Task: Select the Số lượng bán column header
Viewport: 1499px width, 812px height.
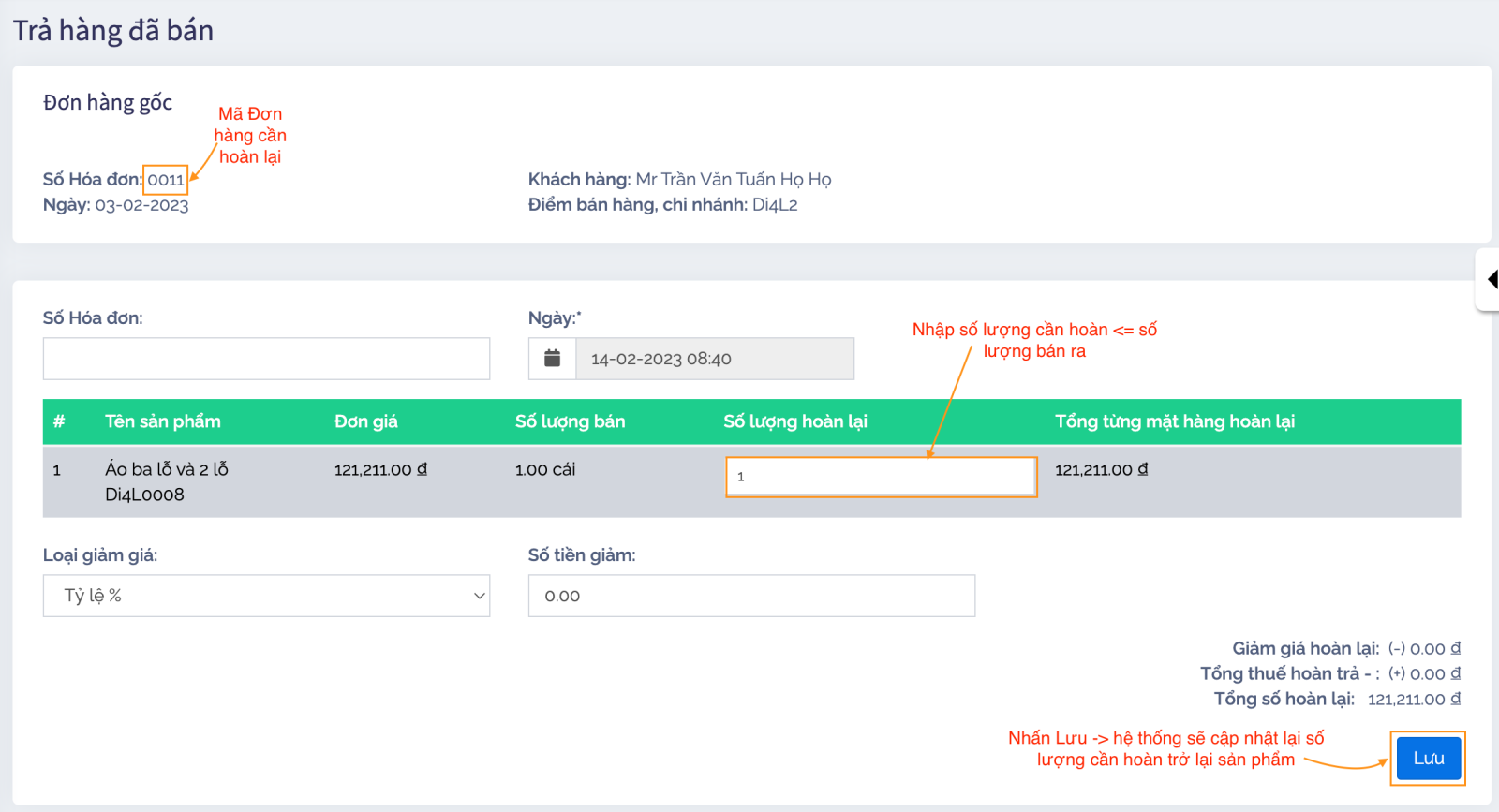Action: pyautogui.click(x=570, y=421)
